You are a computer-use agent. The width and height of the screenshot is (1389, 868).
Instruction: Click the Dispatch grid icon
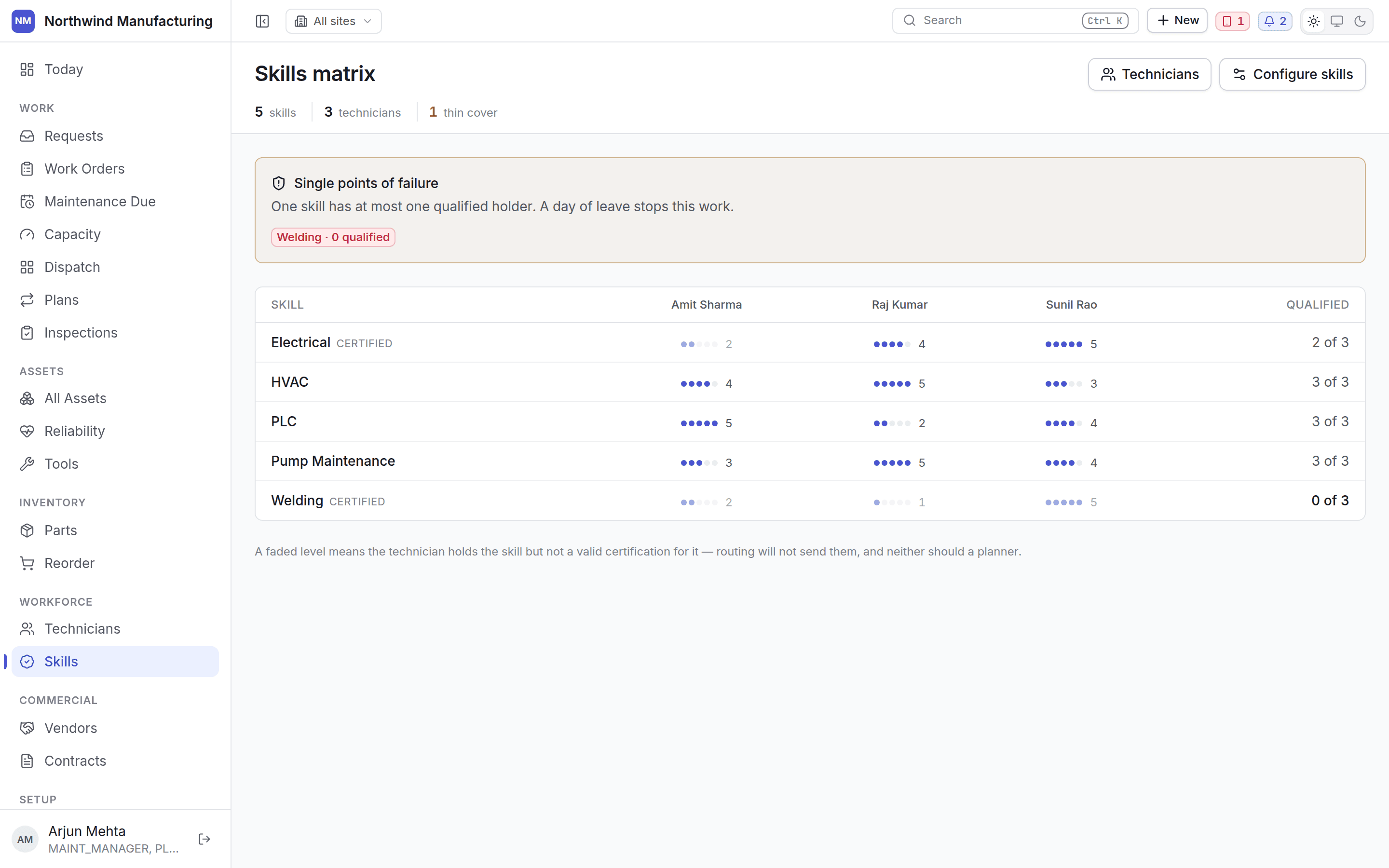point(27,267)
